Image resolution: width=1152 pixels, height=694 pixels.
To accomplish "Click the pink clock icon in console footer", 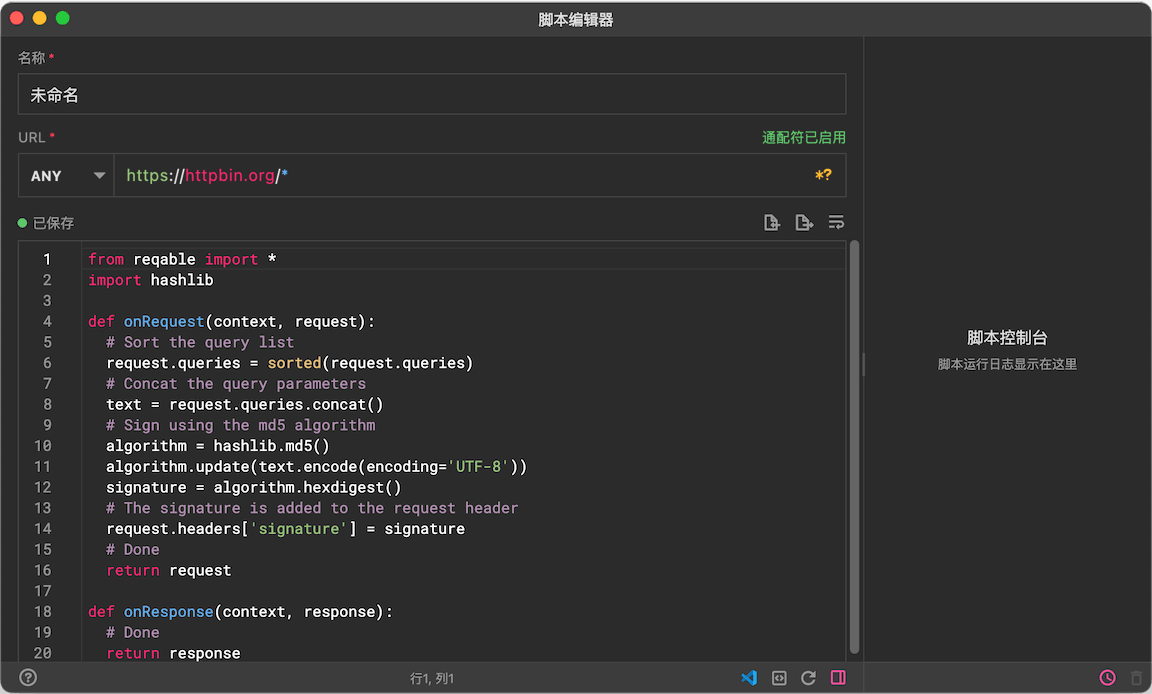I will (x=1107, y=678).
